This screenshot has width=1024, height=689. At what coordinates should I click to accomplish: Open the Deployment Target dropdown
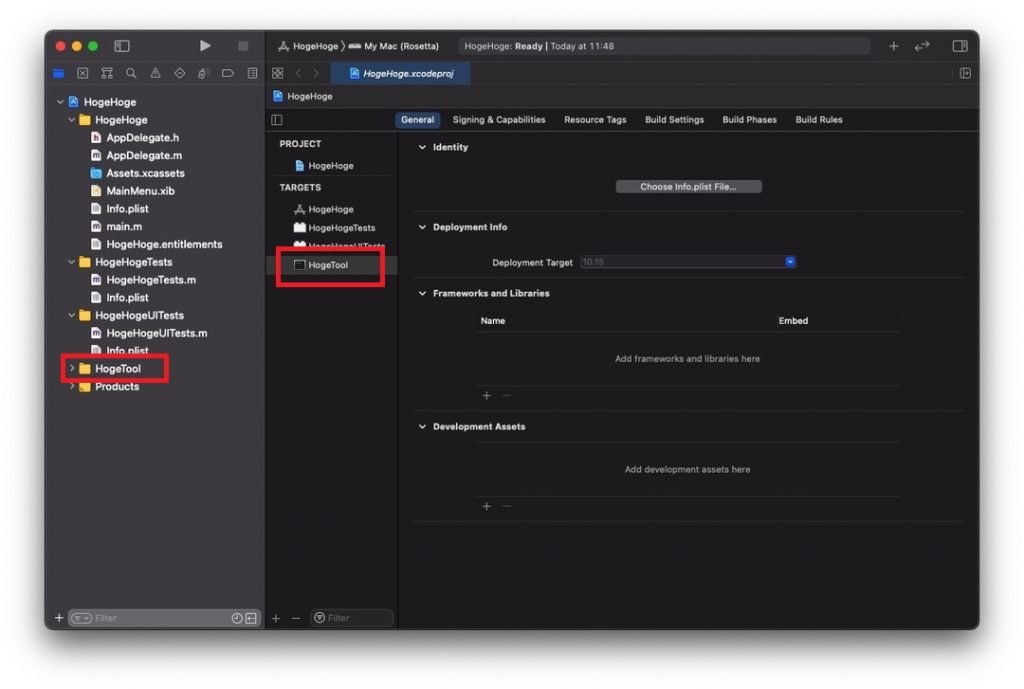tap(790, 262)
